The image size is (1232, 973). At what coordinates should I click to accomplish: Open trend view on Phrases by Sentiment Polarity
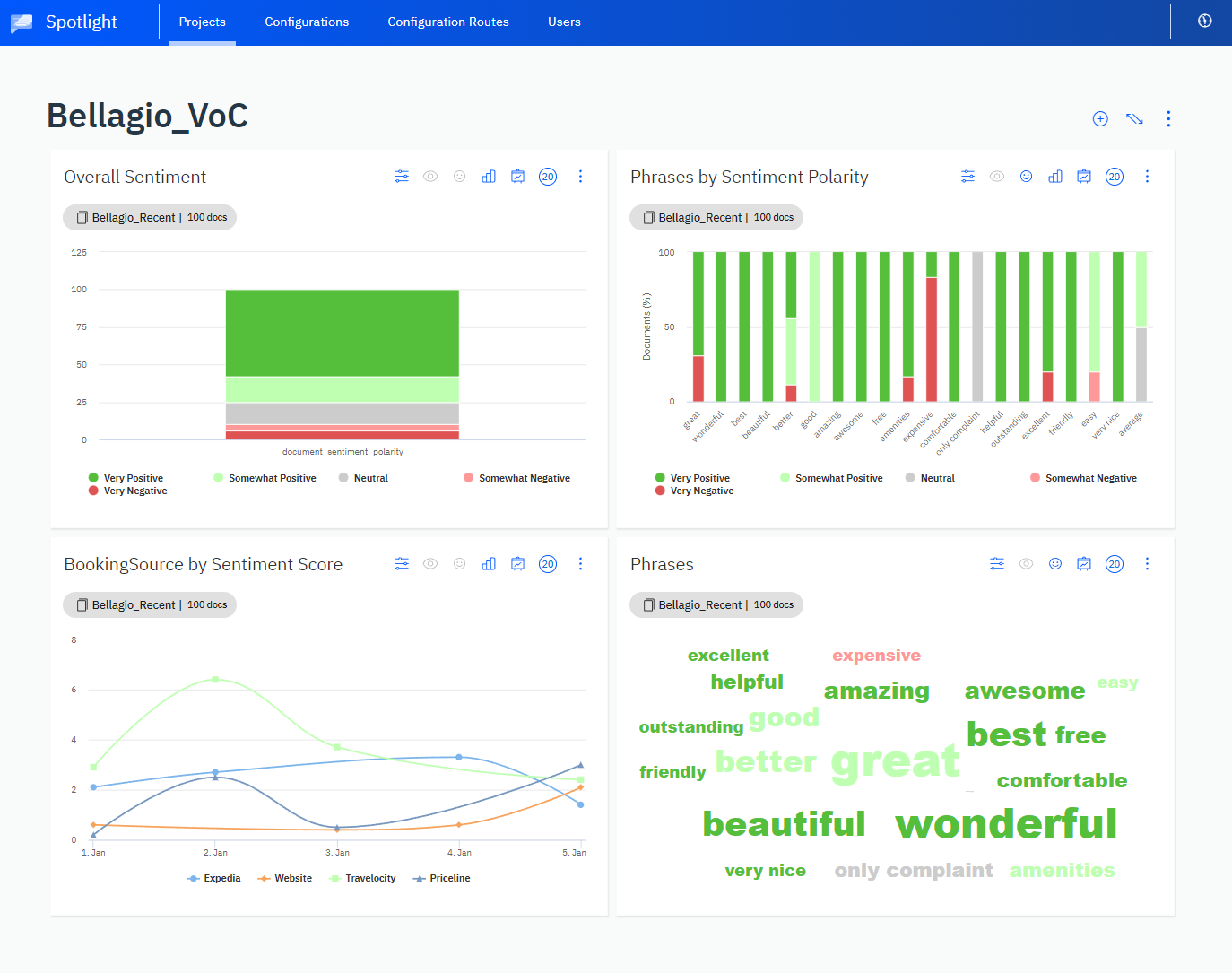[x=1084, y=176]
